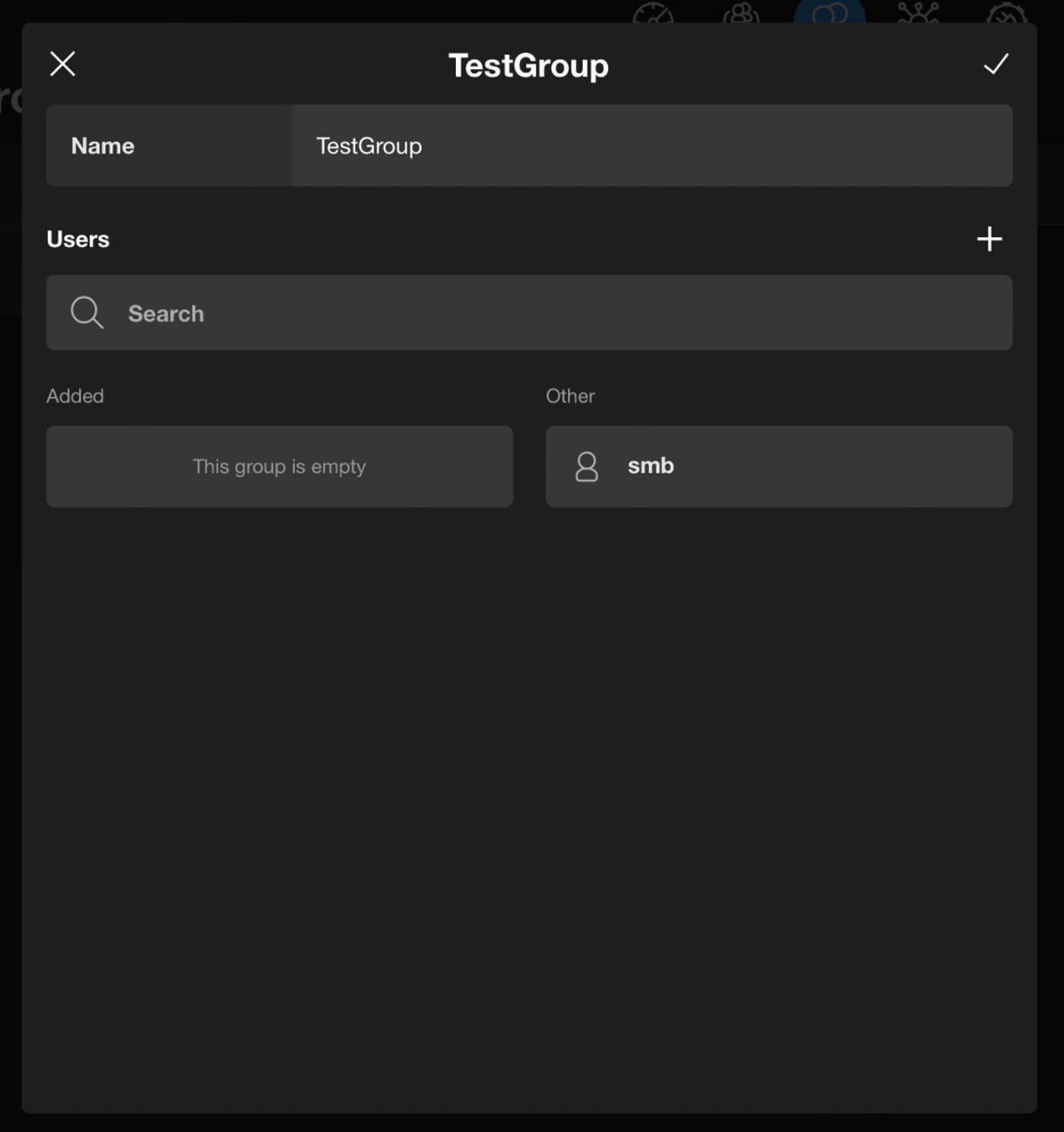Image resolution: width=1064 pixels, height=1132 pixels.
Task: Open the network nodes icon in top bar
Action: pyautogui.click(x=918, y=13)
